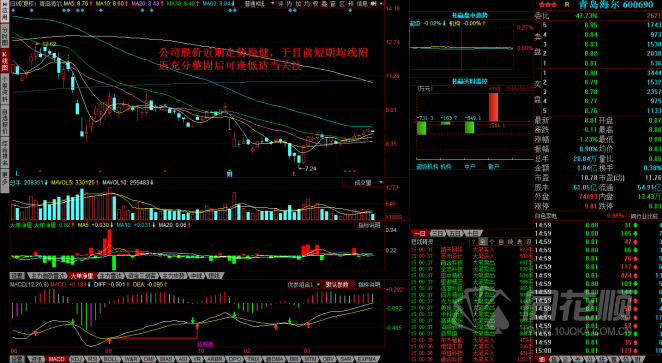Click the 设 settings icon in 短线精灵 panel
The height and width of the screenshot is (363, 662).
pos(529,242)
